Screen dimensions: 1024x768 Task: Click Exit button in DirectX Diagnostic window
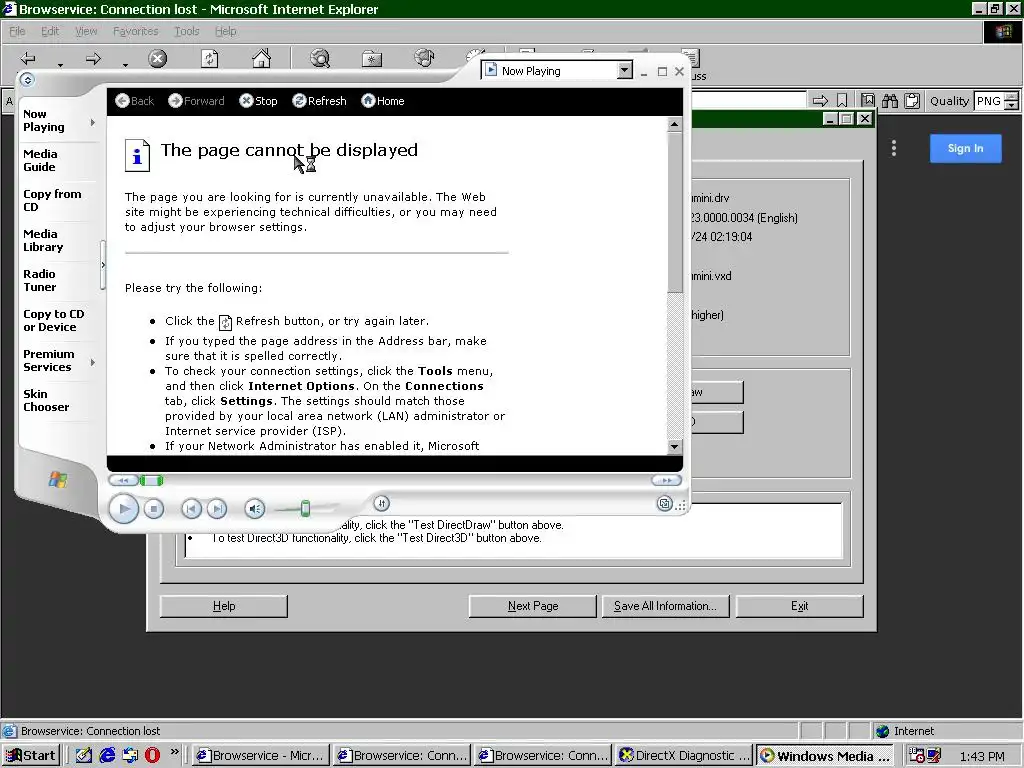(799, 606)
